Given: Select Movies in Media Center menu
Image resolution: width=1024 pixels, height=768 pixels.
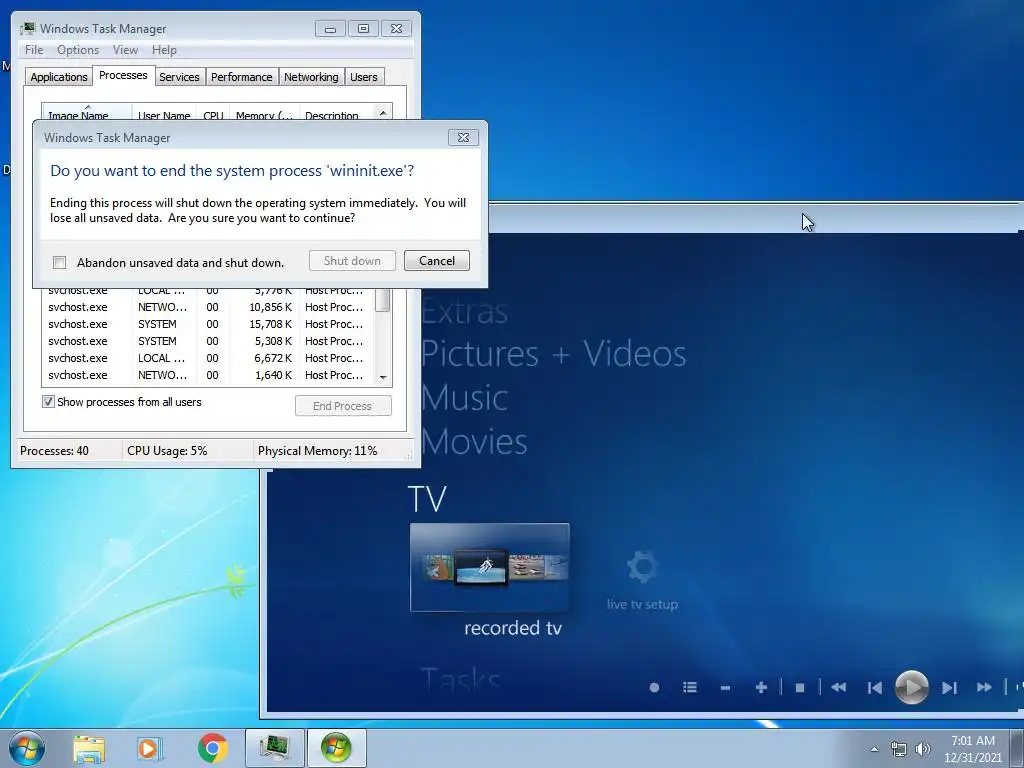Looking at the screenshot, I should coord(474,442).
